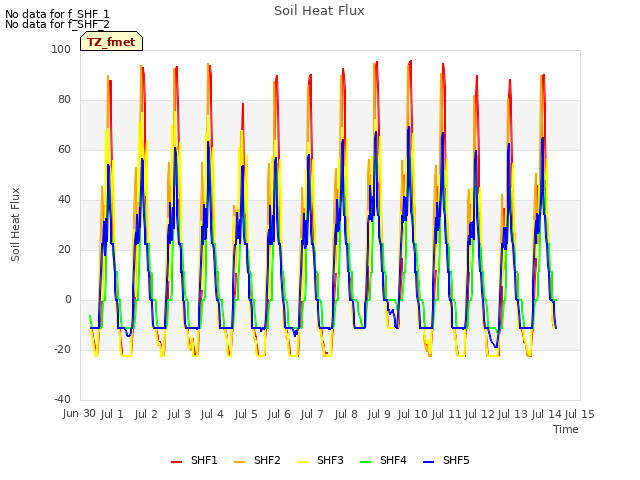Click the Jul 8 x-axis tick label
This screenshot has height=480, width=640.
[x=346, y=414]
